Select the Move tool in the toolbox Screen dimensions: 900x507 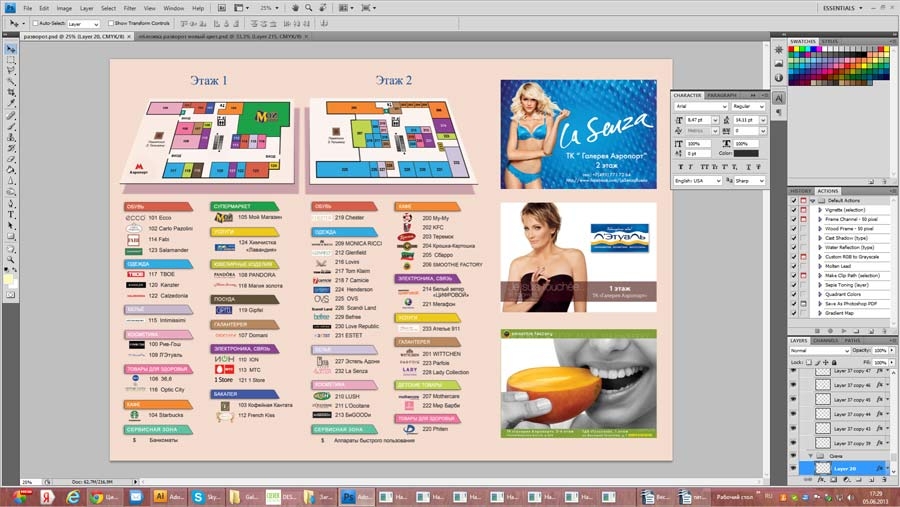10,49
